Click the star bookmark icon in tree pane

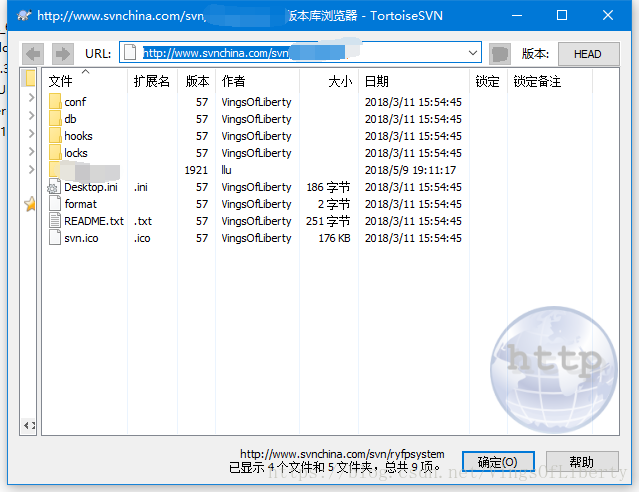(30, 204)
